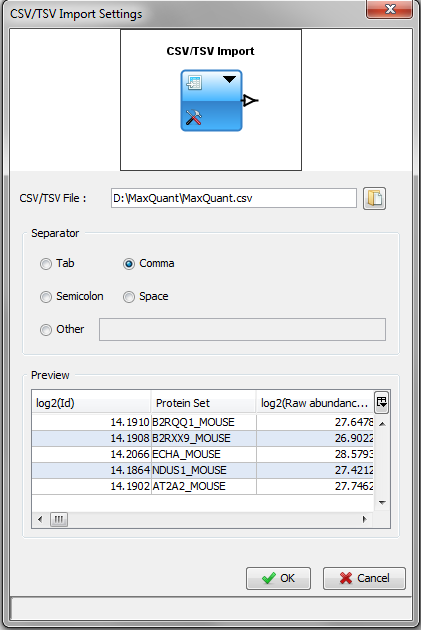Open the preview column chooser icon
Screen dimensions: 421x630
382,402
